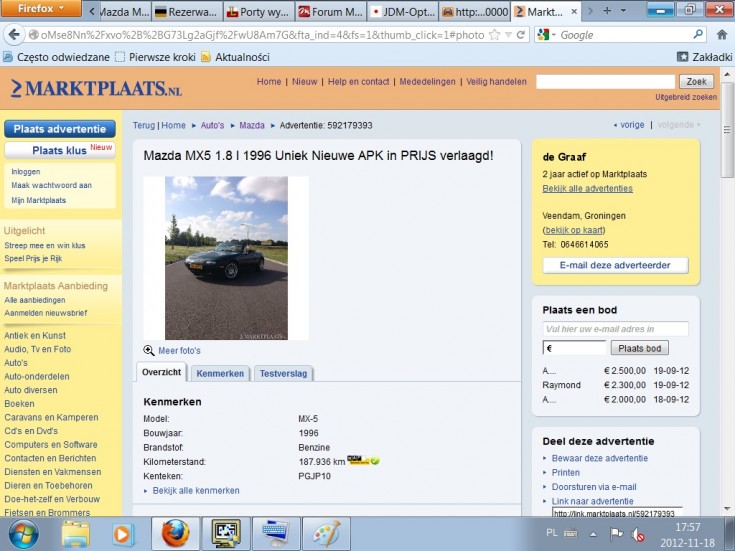Switch to the http:...0000 tab

pyautogui.click(x=474, y=12)
